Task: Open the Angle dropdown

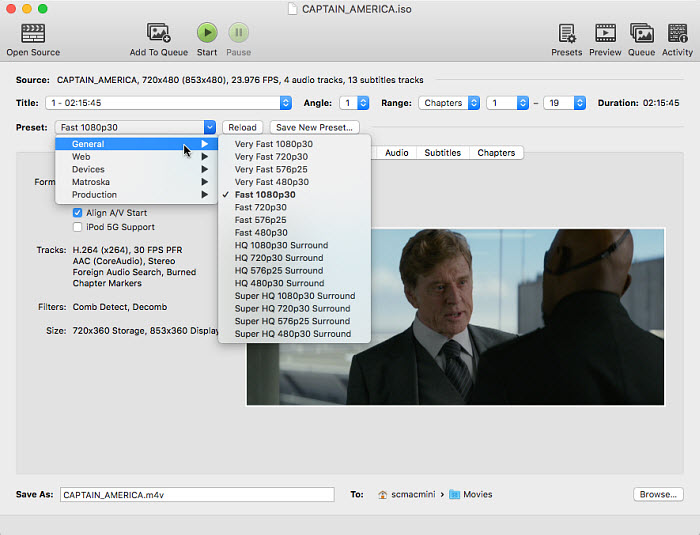Action: click(x=354, y=103)
